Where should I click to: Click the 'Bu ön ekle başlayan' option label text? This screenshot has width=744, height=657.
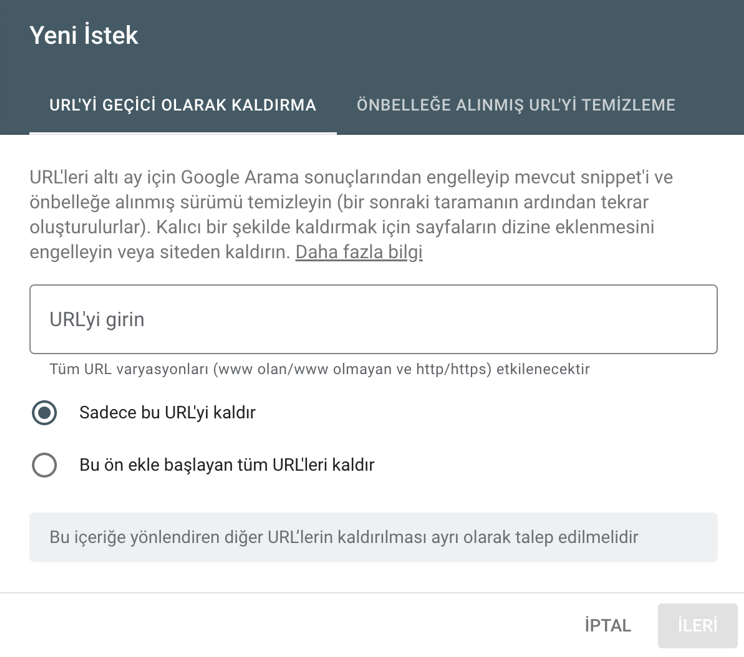[227, 465]
